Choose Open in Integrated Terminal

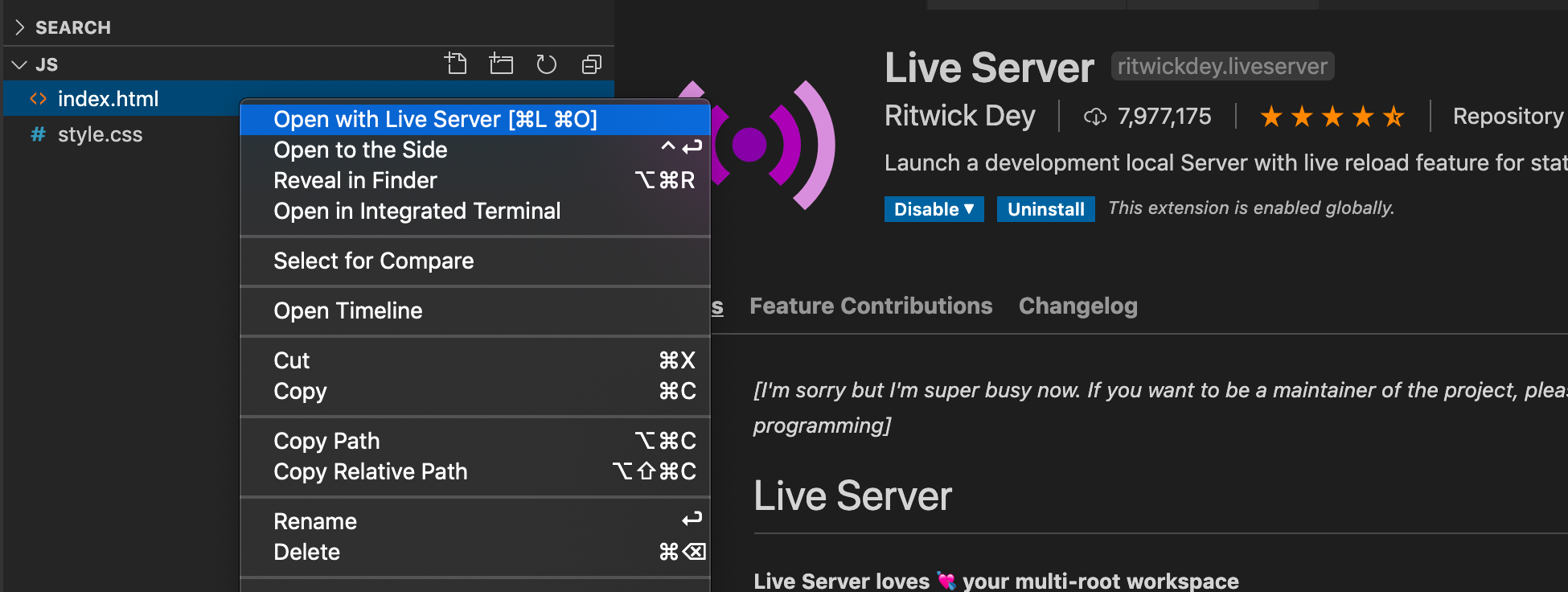(x=475, y=211)
